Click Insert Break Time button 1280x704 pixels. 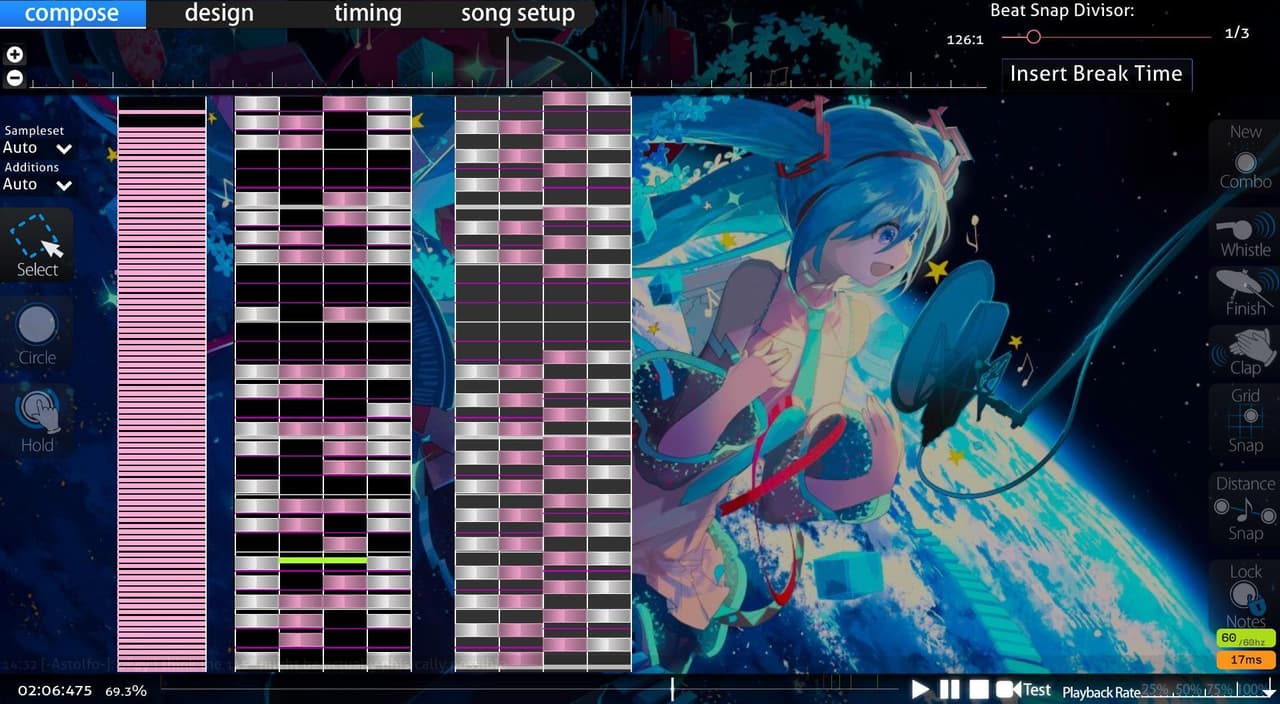(1096, 74)
